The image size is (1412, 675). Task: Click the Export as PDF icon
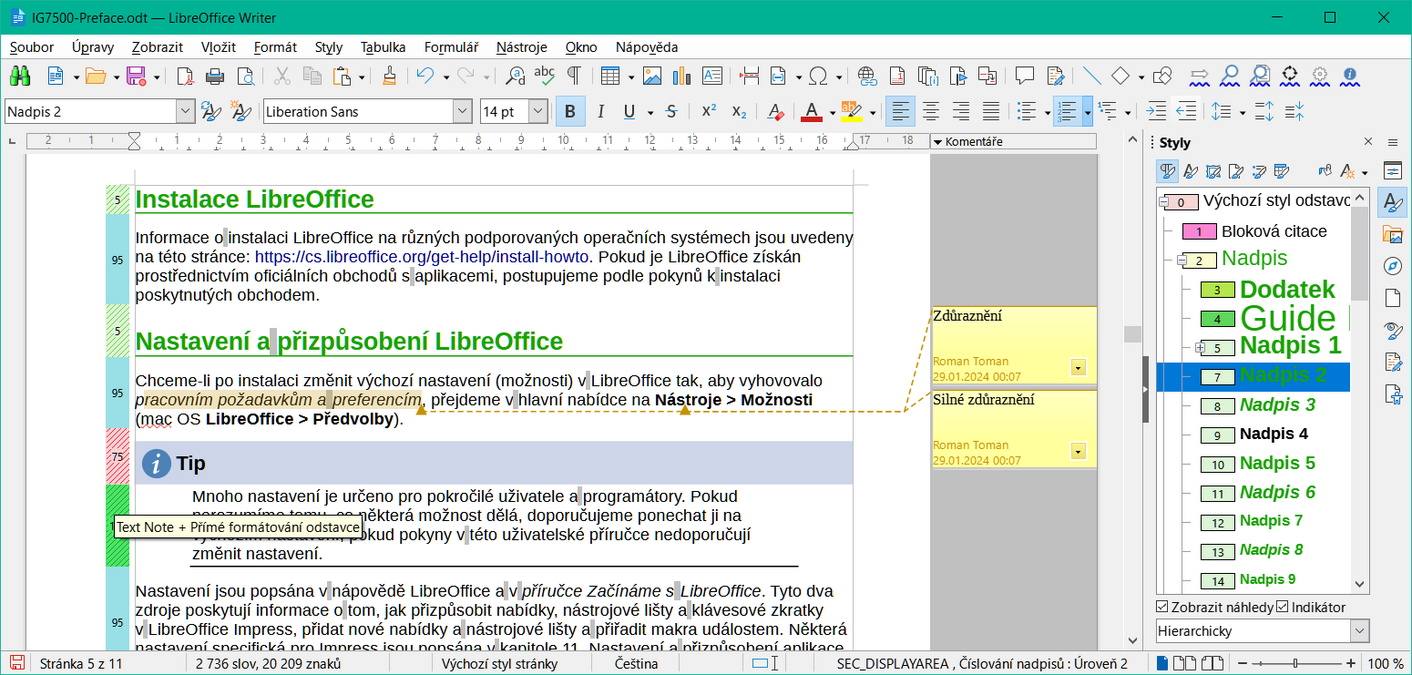[185, 76]
